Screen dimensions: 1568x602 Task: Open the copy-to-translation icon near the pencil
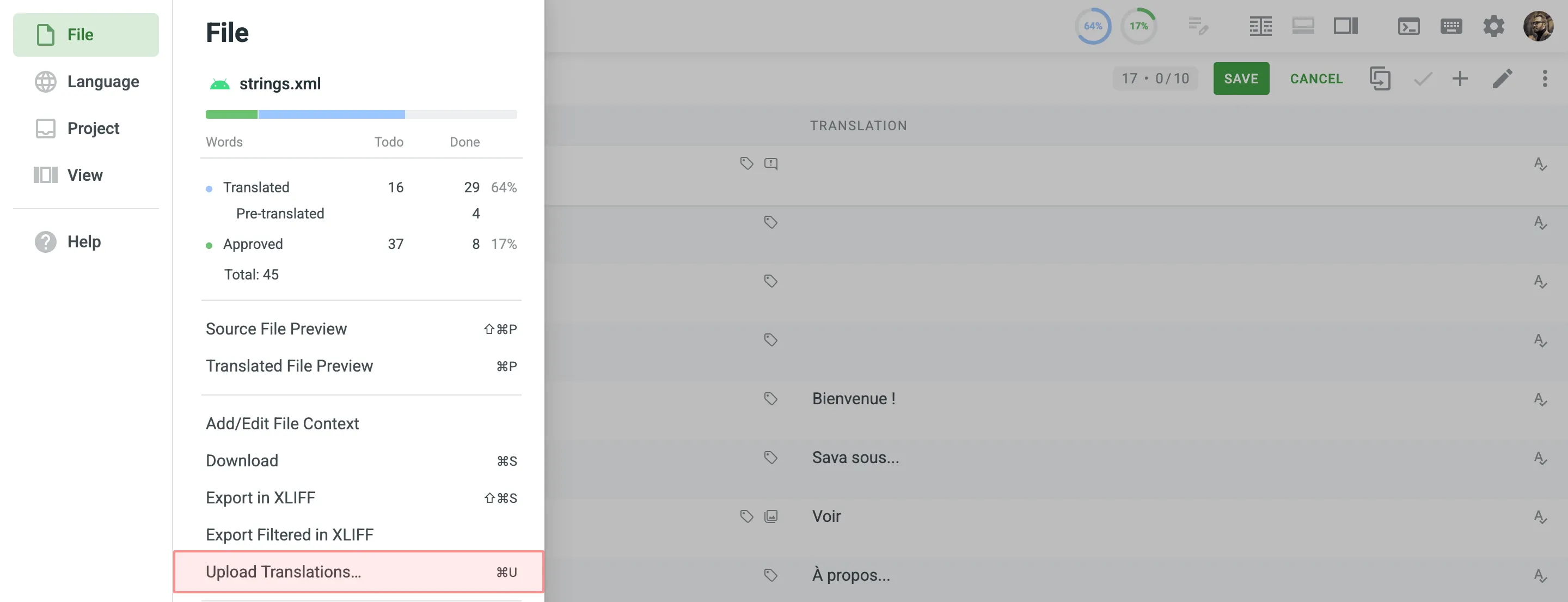1380,78
